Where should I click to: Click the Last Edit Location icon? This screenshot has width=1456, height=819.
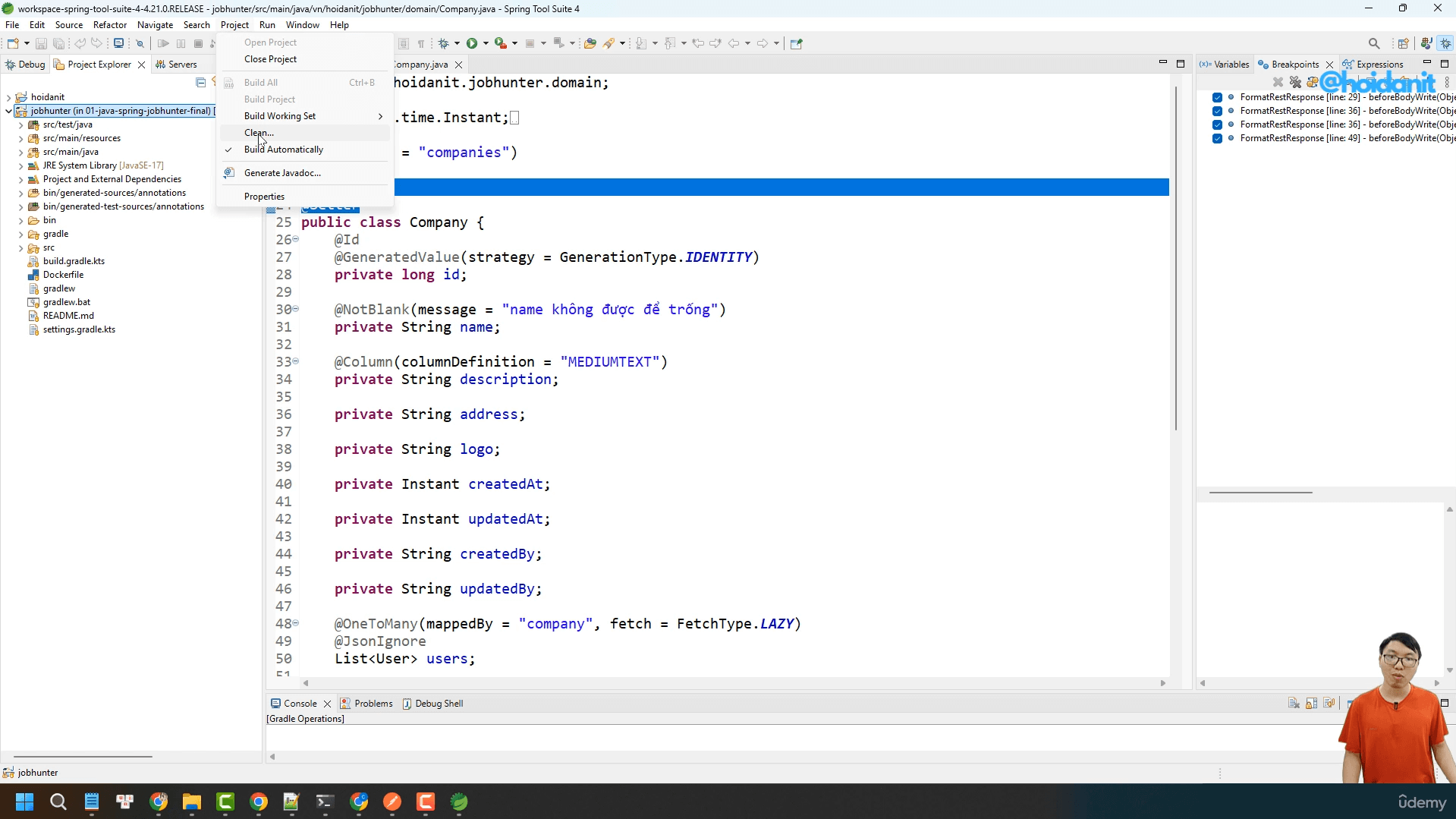pos(698,43)
